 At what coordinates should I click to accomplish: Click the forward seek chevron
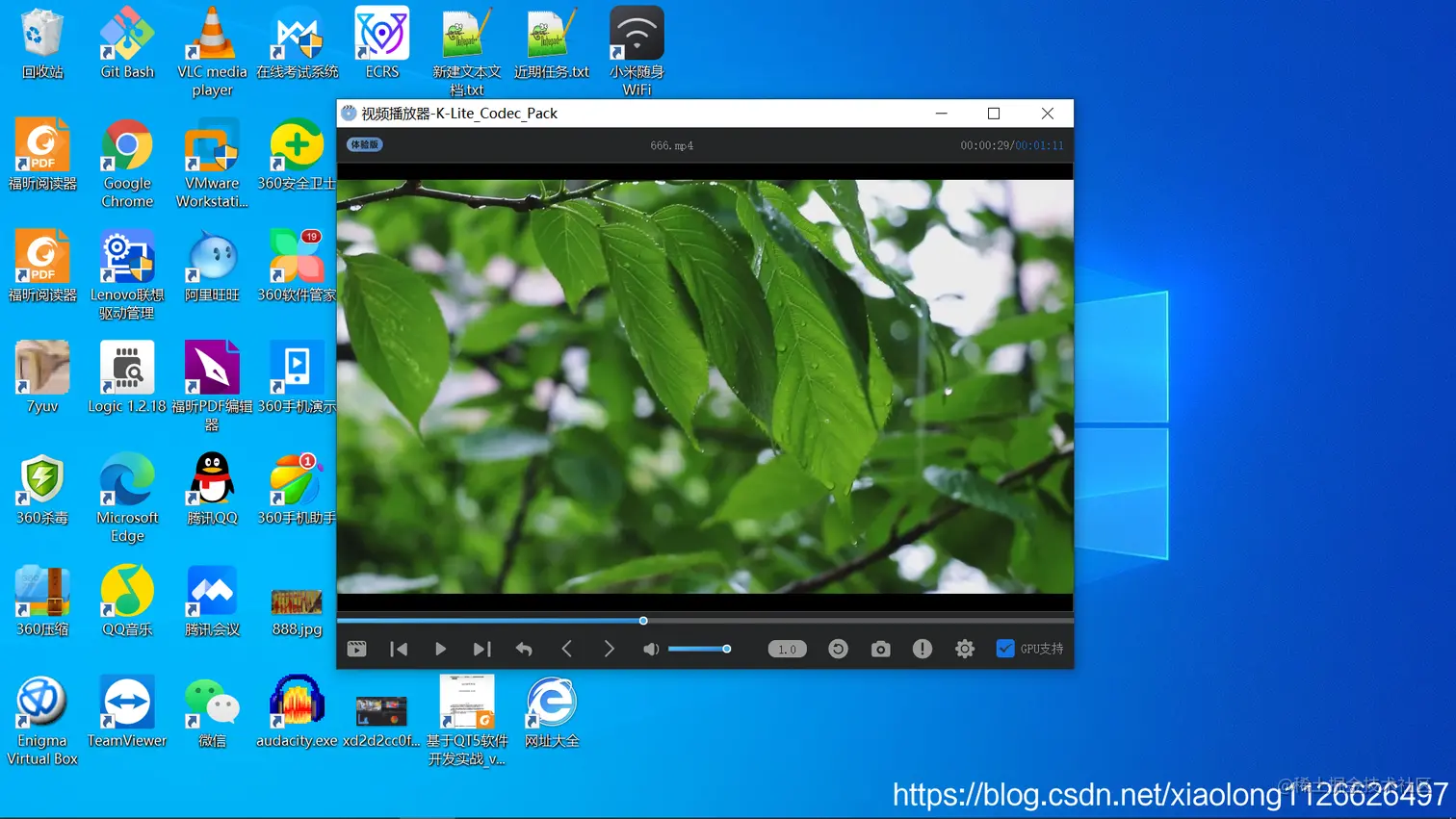click(x=609, y=649)
